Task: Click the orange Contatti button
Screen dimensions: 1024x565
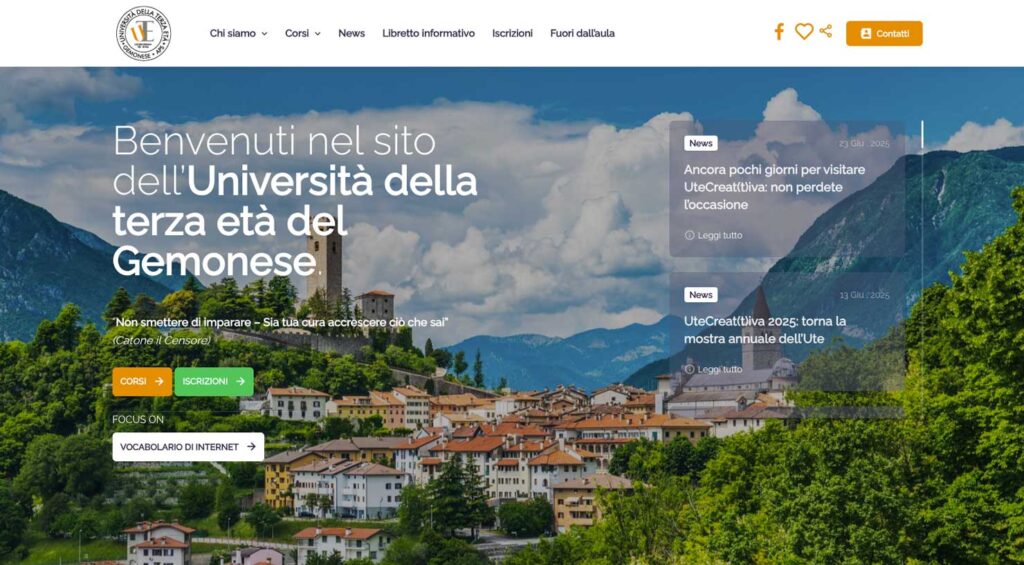Action: pos(884,33)
